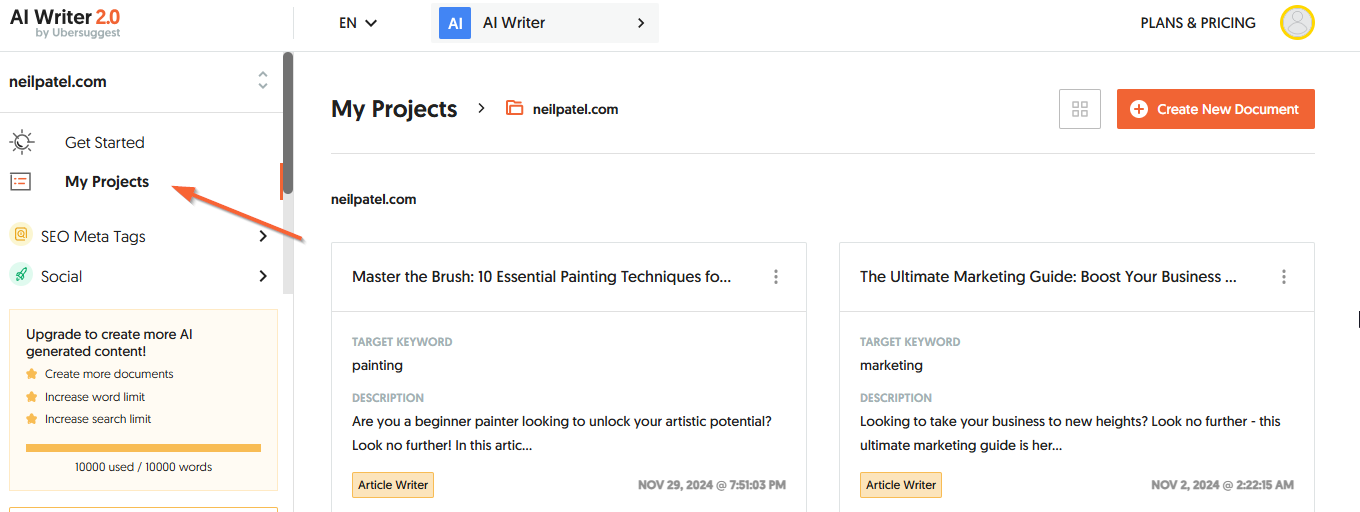Open the EN language dropdown

tap(357, 23)
